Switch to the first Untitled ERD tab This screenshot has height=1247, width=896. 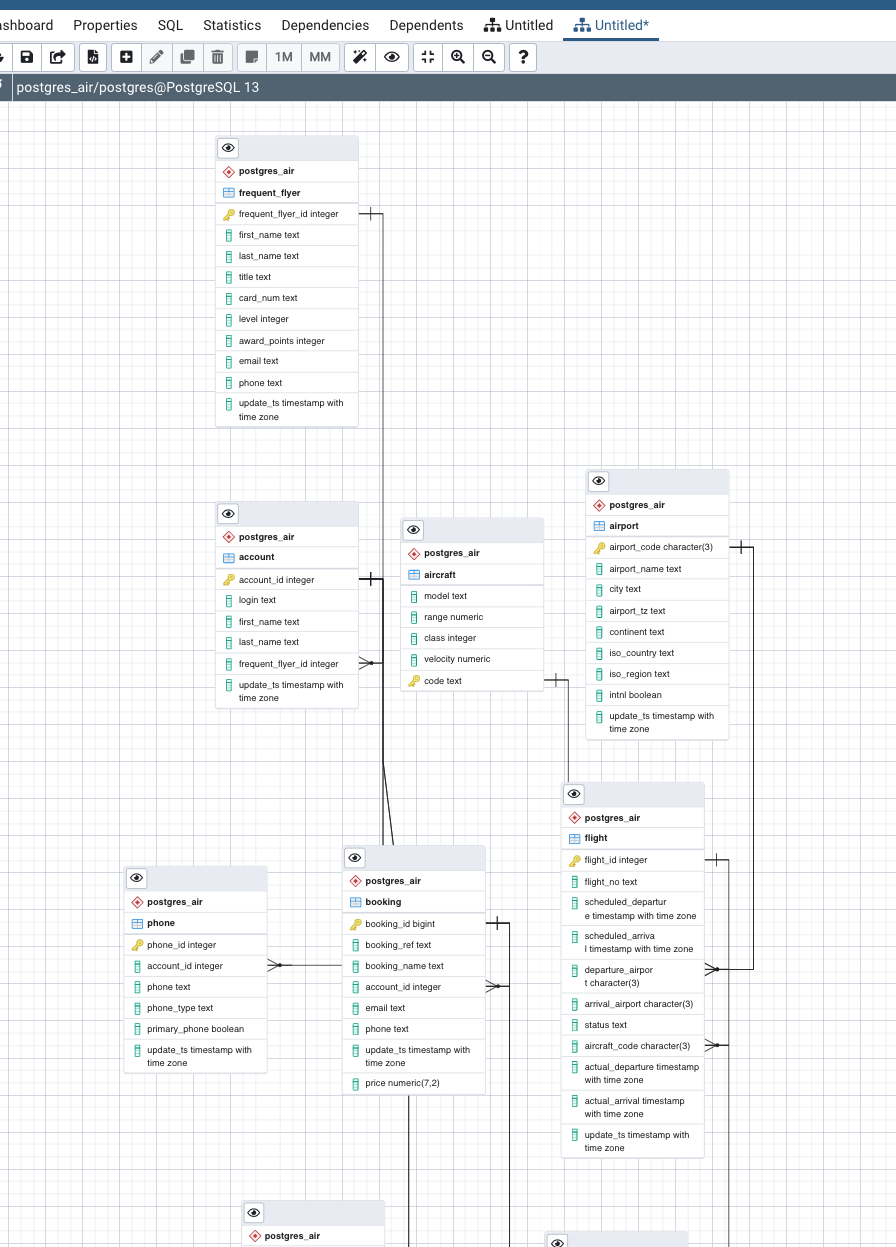click(x=518, y=25)
